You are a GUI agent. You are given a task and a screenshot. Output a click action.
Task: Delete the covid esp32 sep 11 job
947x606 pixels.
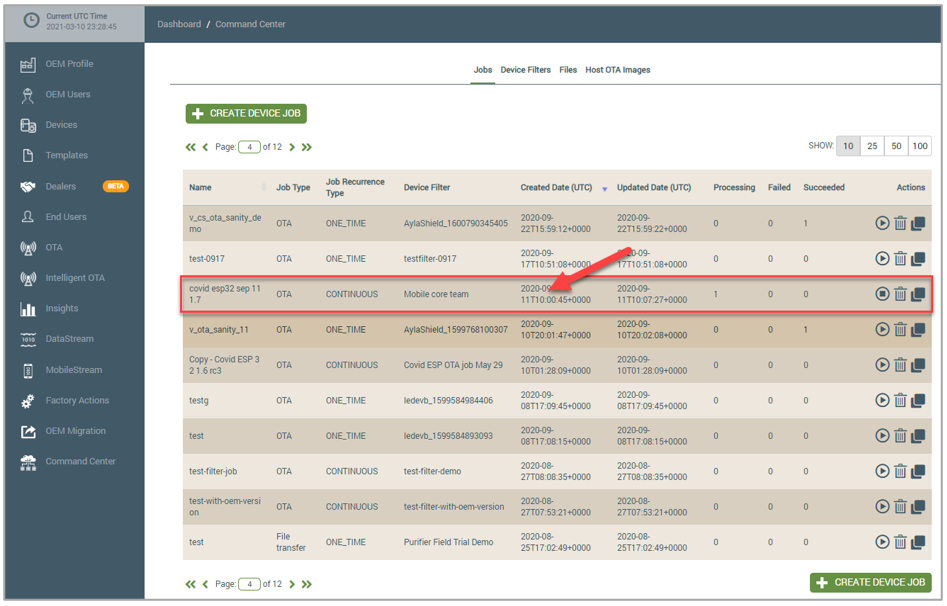tap(900, 294)
